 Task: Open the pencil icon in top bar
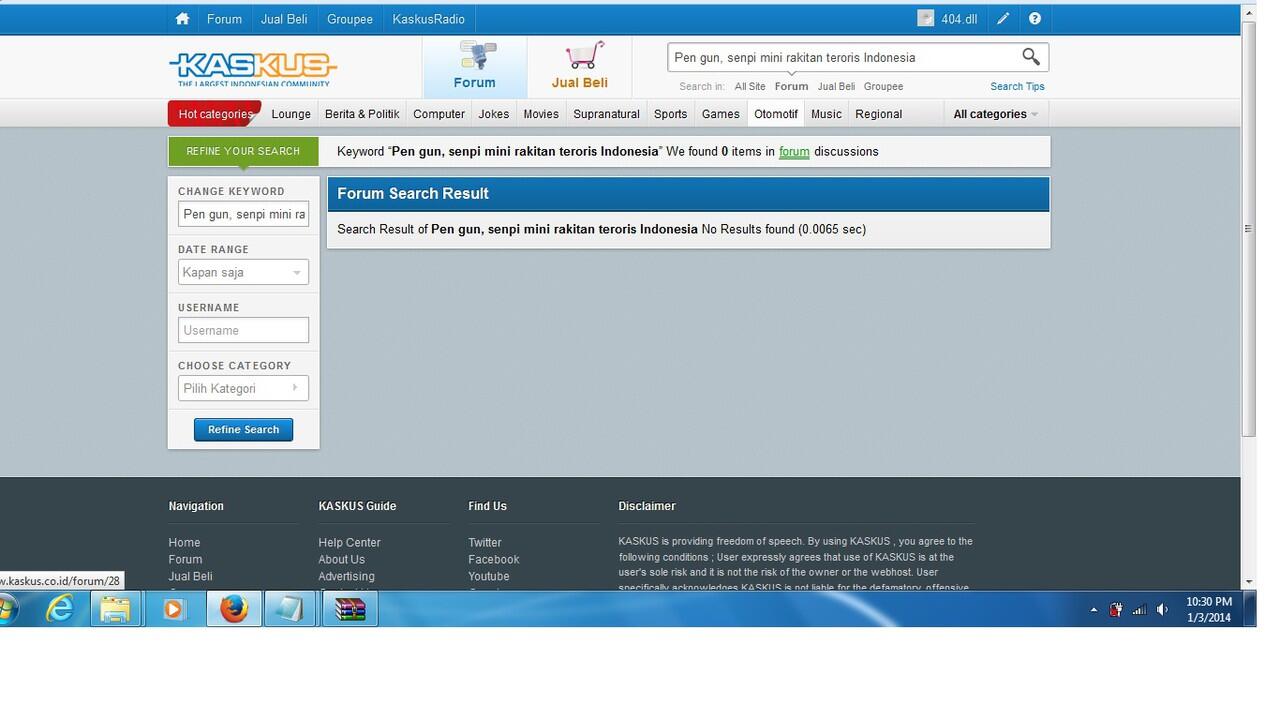[1003, 19]
